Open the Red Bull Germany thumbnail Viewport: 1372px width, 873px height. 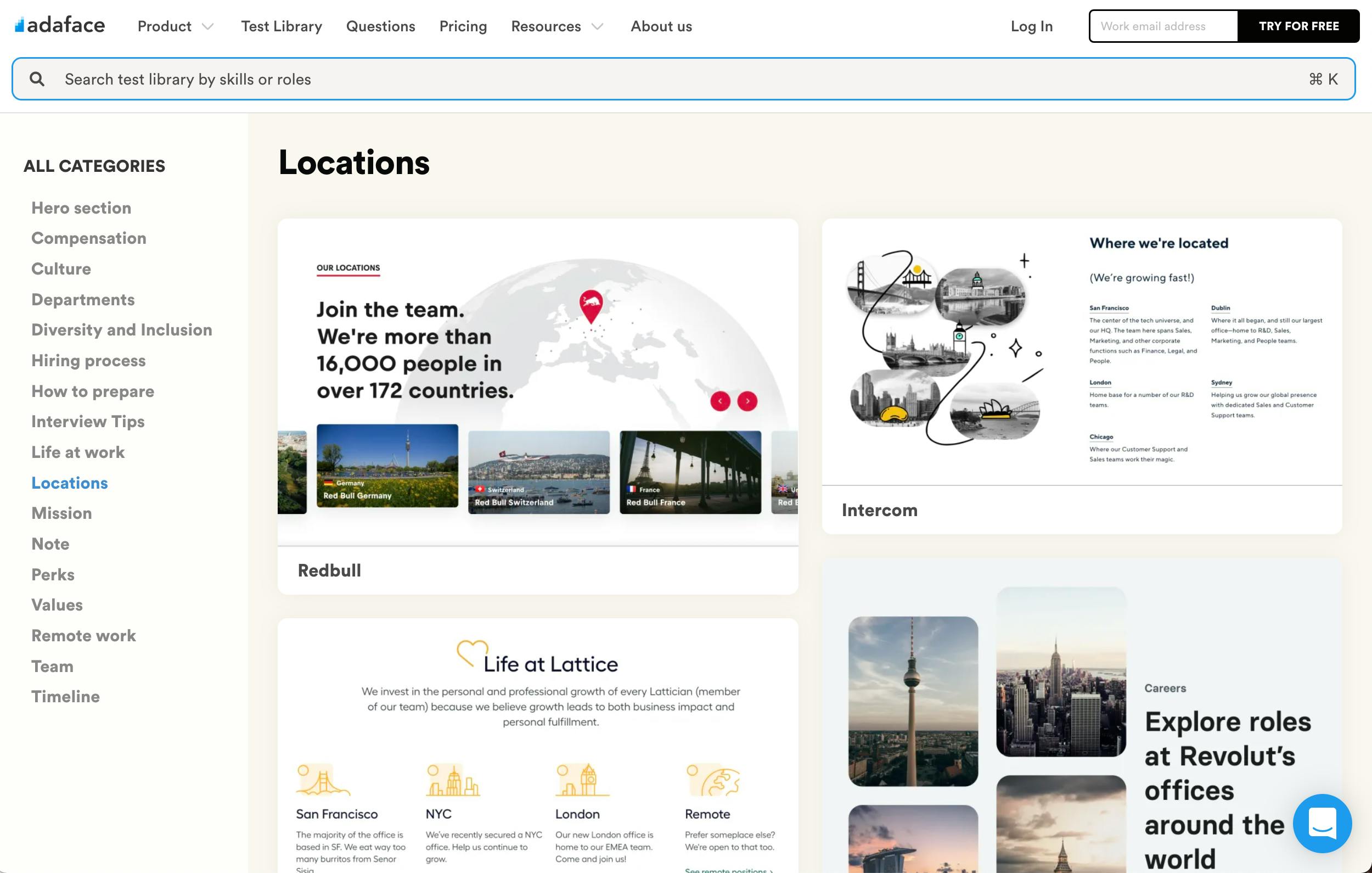(x=387, y=465)
